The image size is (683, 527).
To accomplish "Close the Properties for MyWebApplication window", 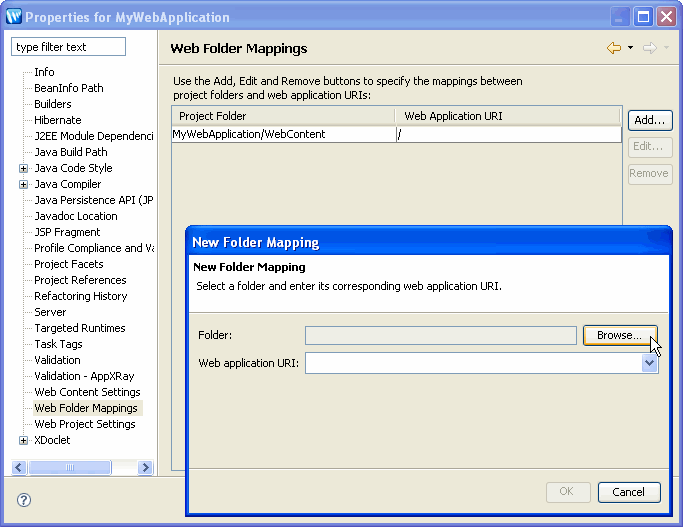I will 666,17.
